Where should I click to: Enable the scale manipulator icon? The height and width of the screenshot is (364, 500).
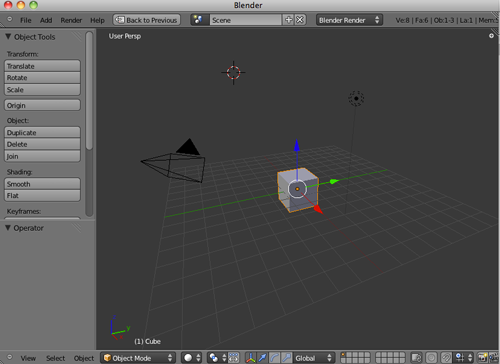point(286,358)
